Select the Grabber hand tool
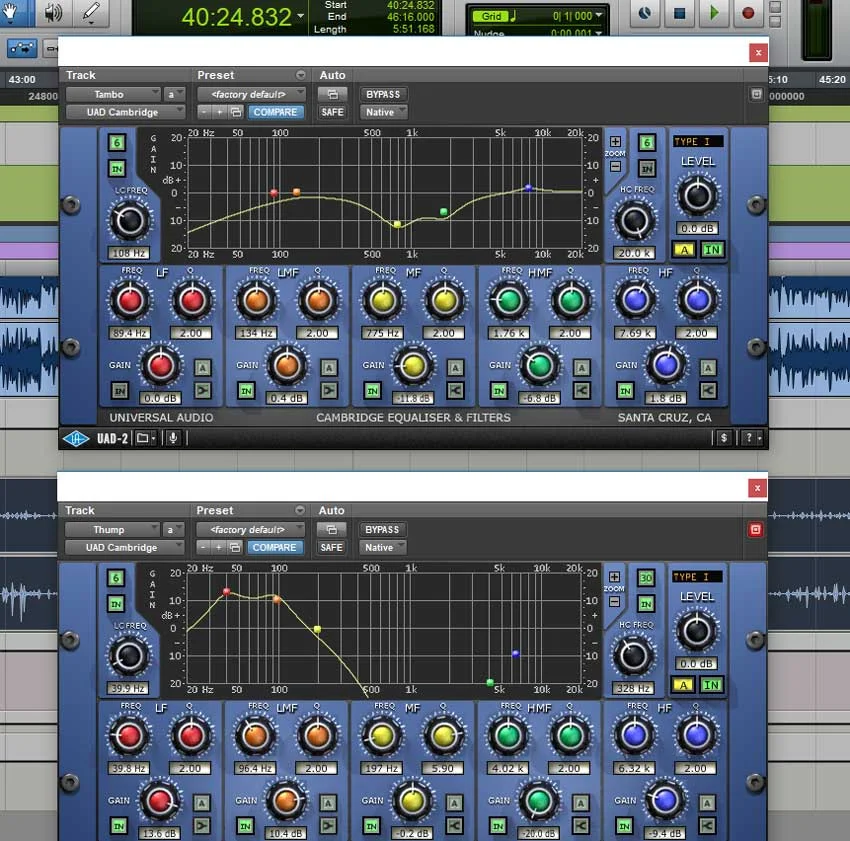This screenshot has height=841, width=850. [13, 12]
